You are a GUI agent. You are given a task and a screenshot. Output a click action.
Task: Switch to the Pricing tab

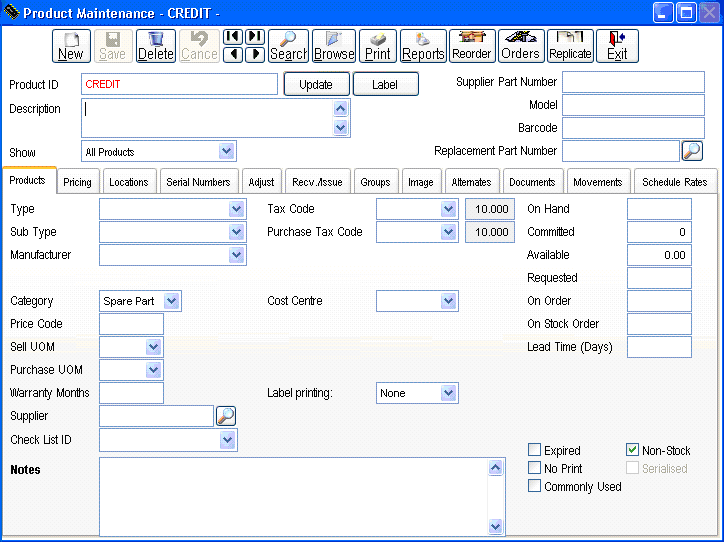(77, 182)
